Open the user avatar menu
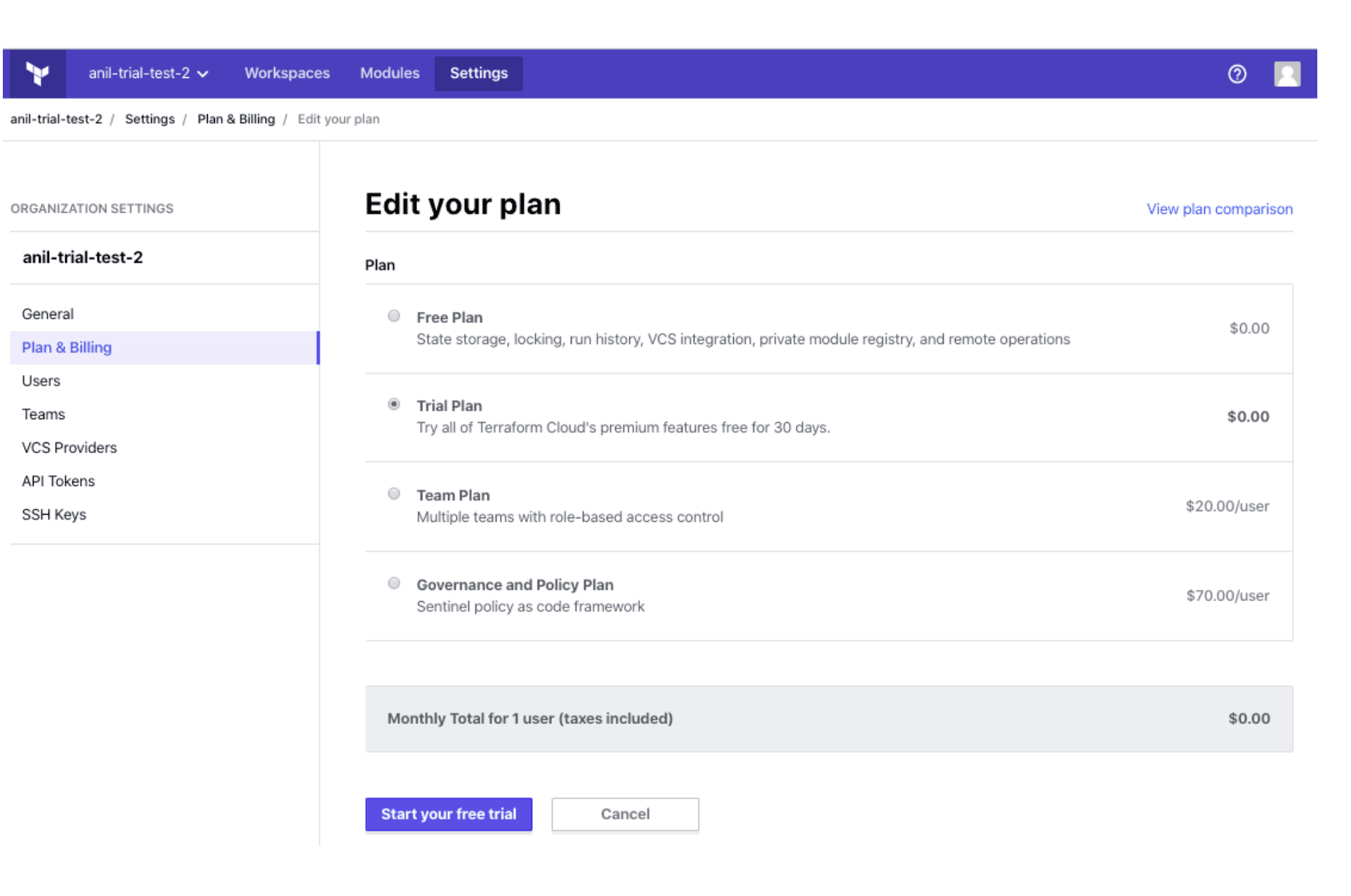This screenshot has height=896, width=1351. 1286,74
